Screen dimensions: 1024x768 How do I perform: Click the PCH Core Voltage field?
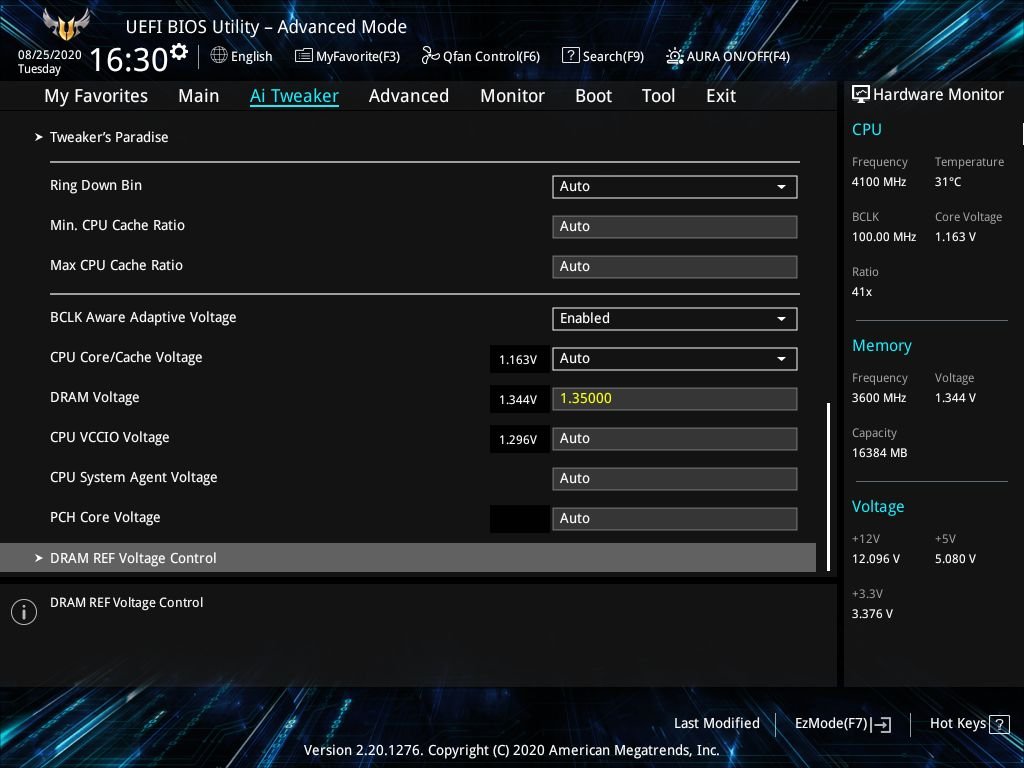click(674, 518)
